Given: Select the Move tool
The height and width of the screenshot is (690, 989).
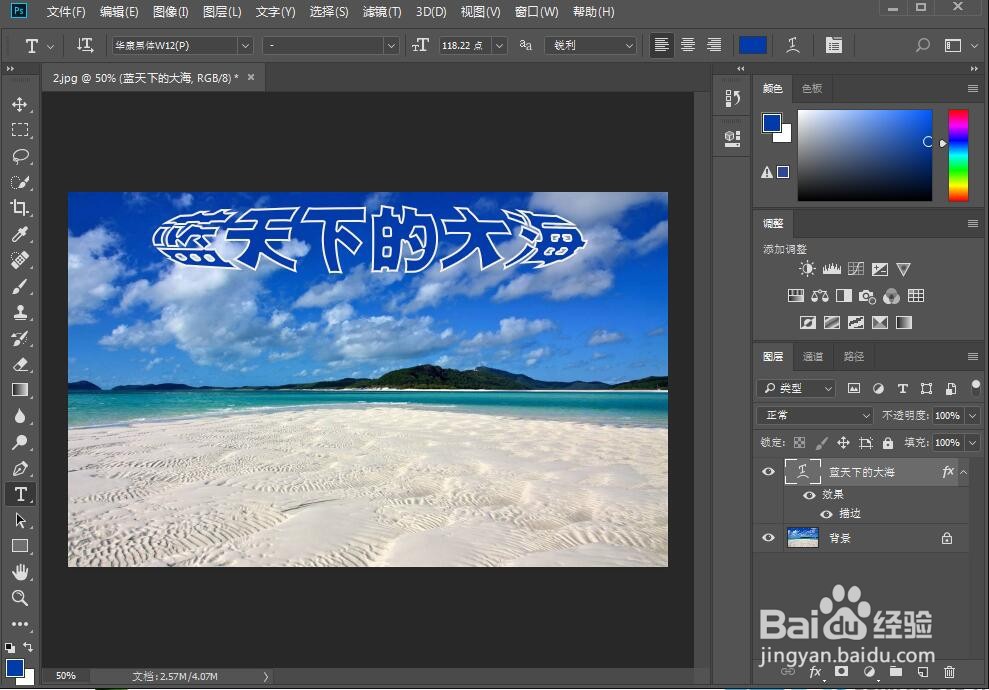Looking at the screenshot, I should pyautogui.click(x=20, y=103).
